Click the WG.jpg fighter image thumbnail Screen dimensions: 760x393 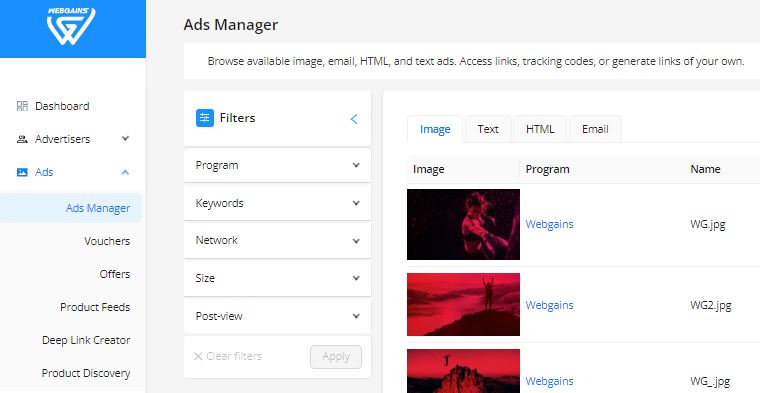[x=463, y=224]
